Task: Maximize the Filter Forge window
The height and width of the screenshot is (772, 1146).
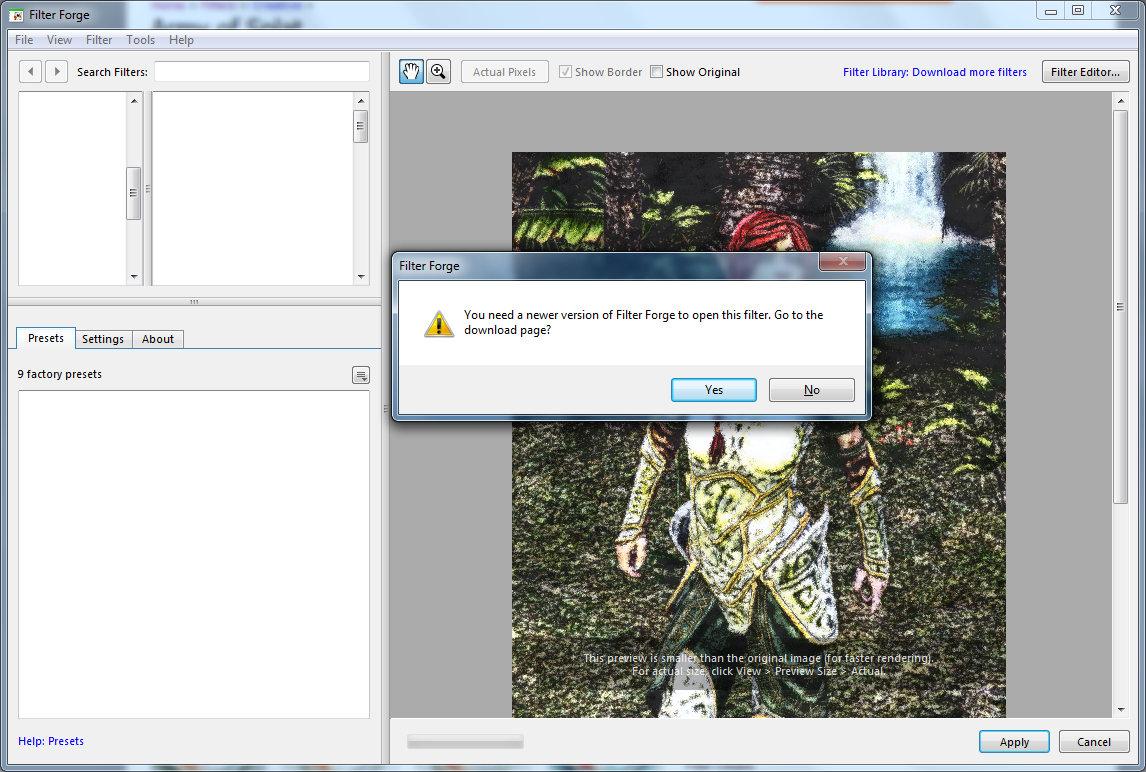Action: point(1078,10)
